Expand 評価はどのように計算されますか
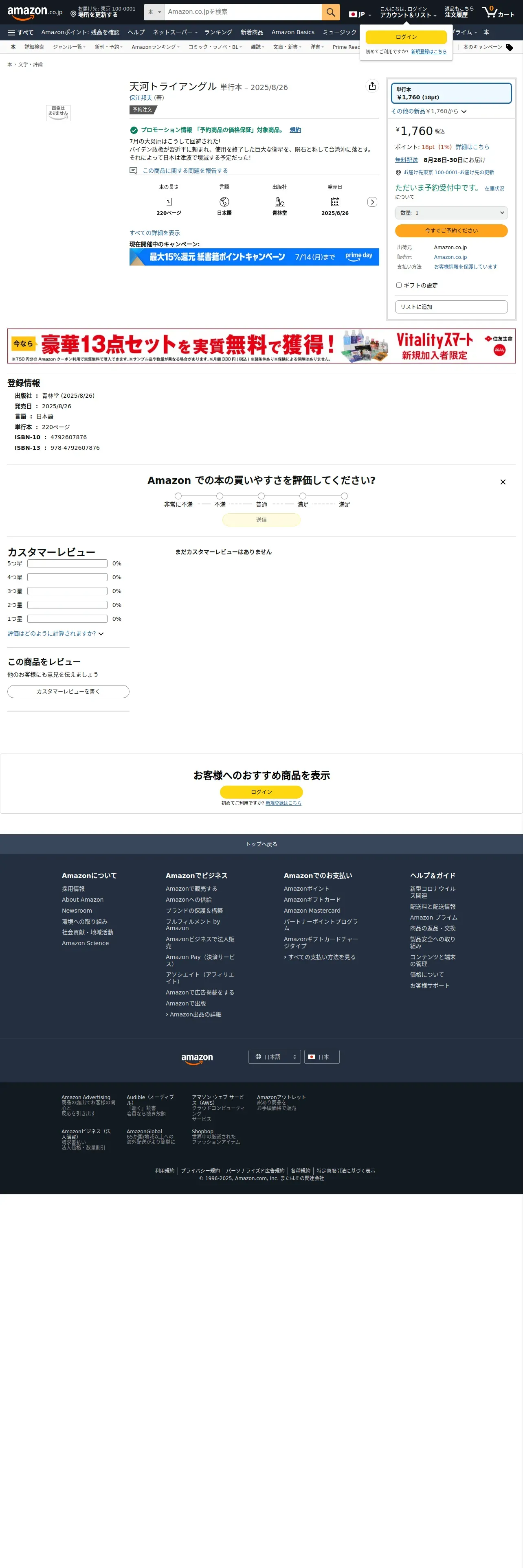Viewport: 523px width, 1568px height. pyautogui.click(x=55, y=634)
